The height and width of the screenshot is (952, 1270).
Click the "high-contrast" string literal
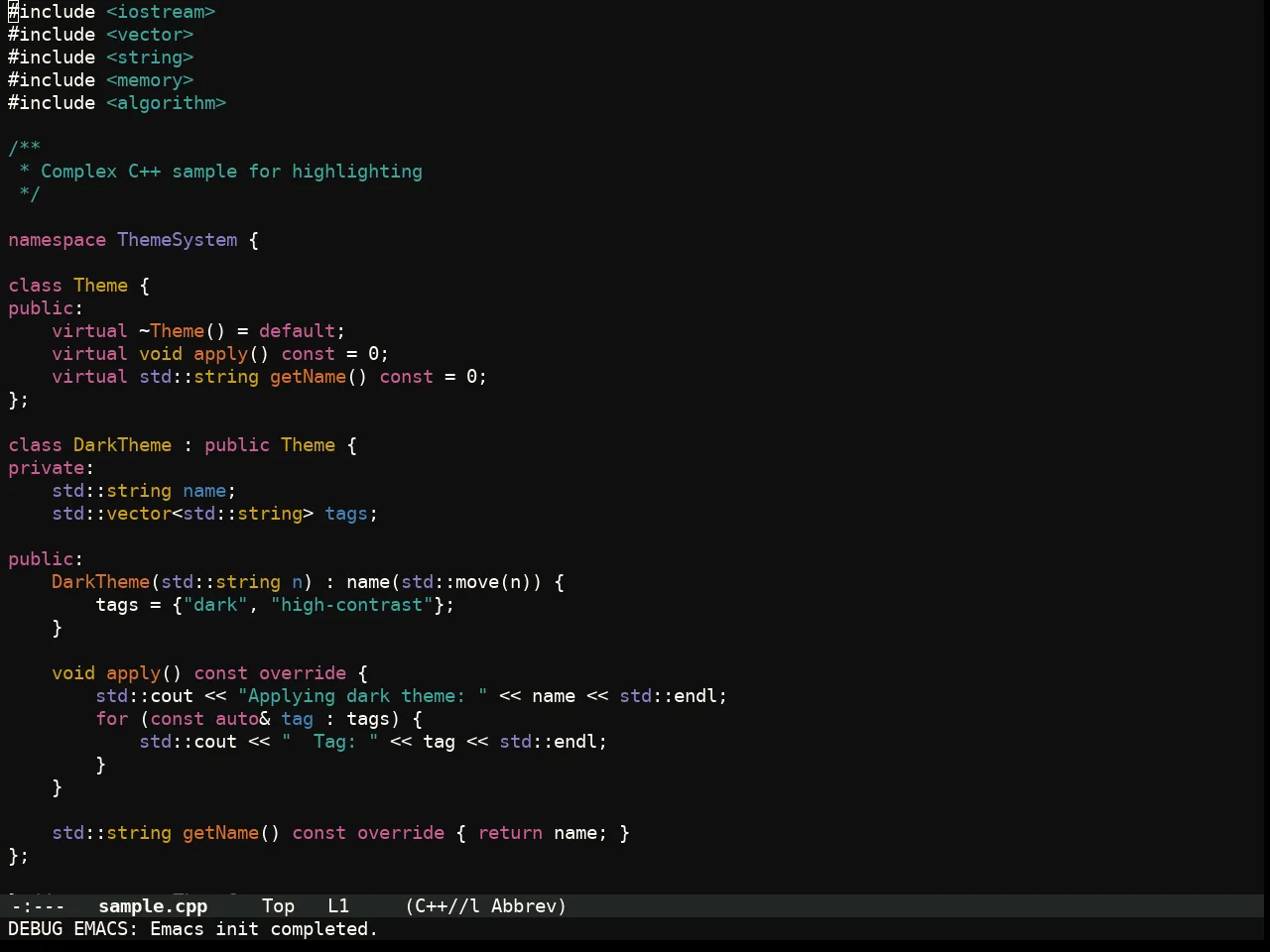pos(352,605)
